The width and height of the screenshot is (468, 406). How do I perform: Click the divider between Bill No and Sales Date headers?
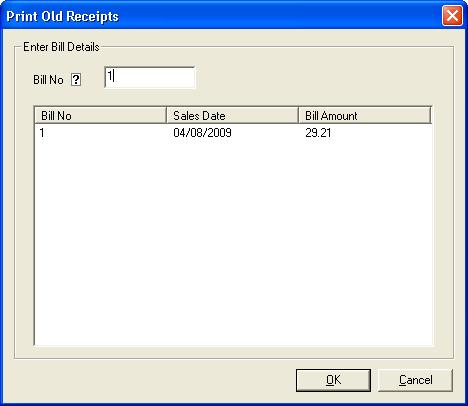166,115
